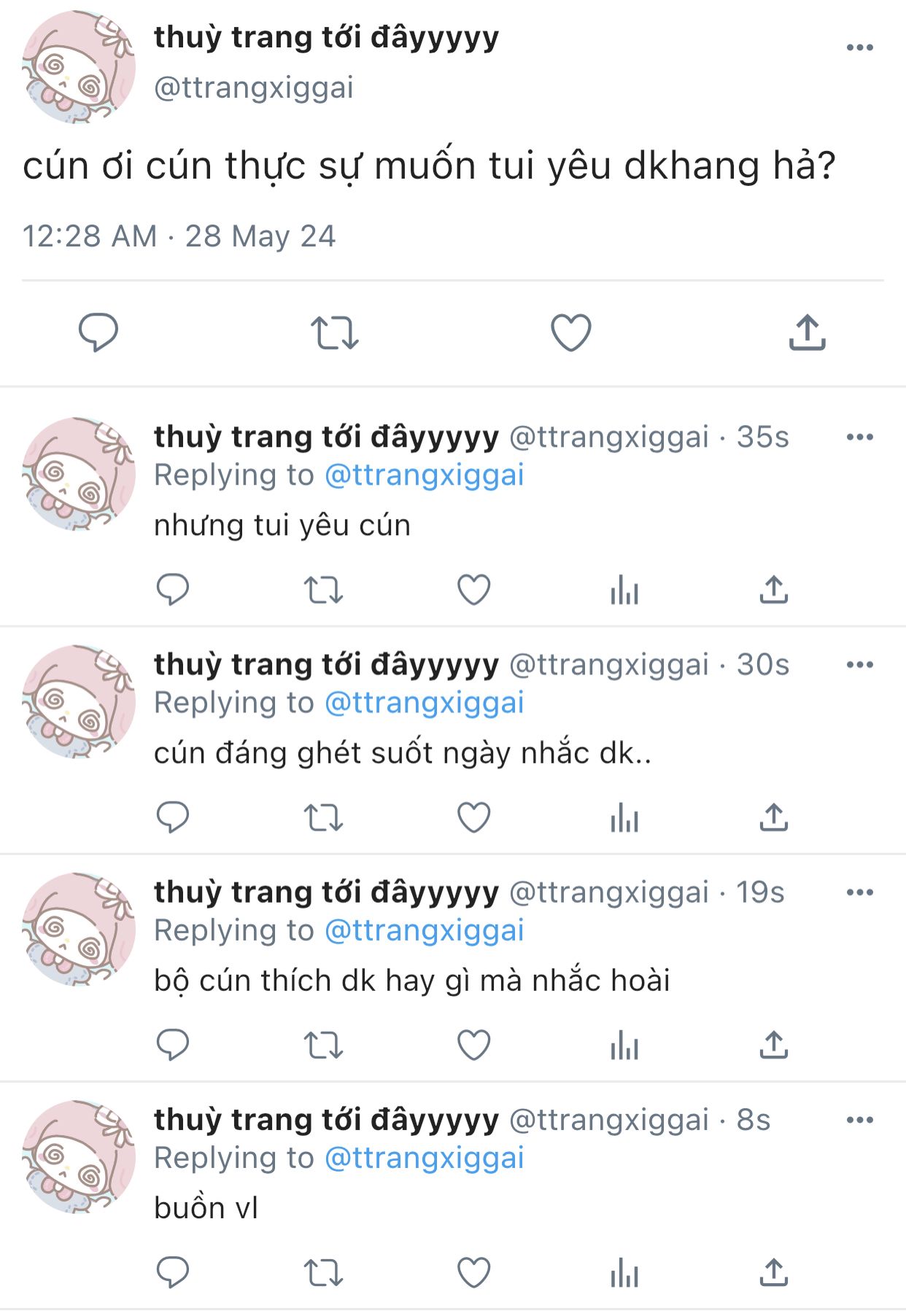Image resolution: width=906 pixels, height=1316 pixels.
Task: Open @ttrangxiggai link in the 35s reply
Action: [425, 475]
